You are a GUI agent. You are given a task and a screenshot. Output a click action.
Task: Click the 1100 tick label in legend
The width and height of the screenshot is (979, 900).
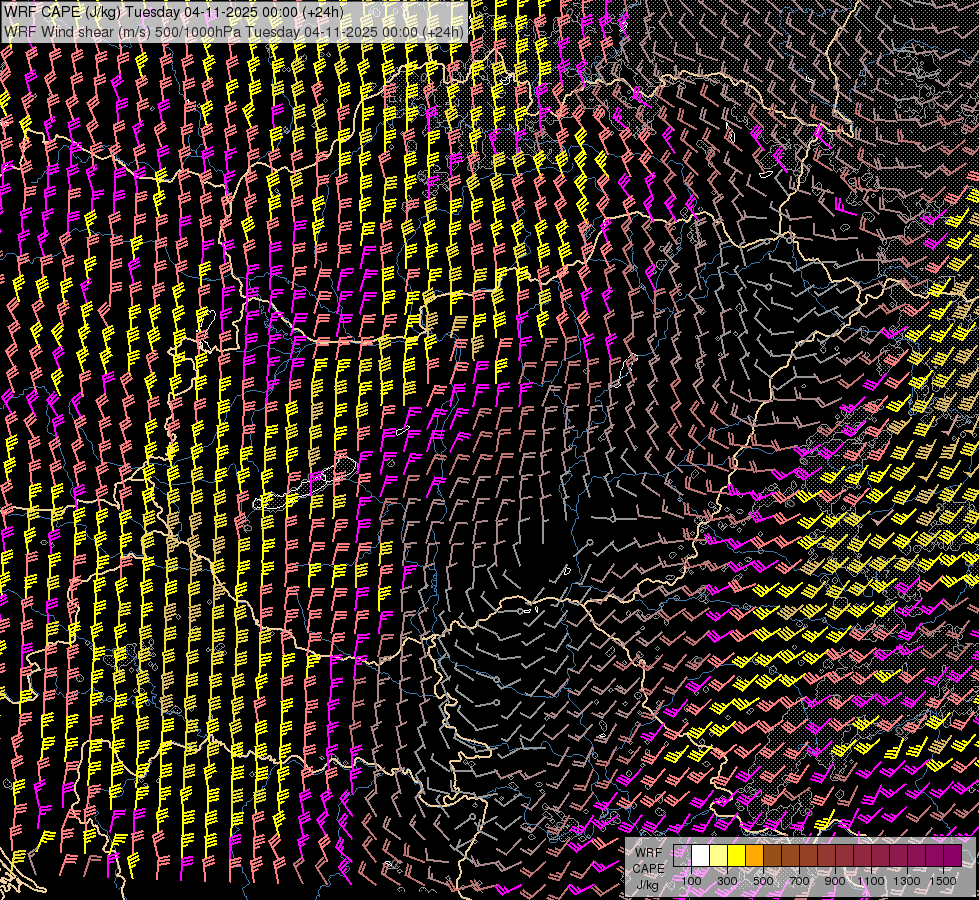871,881
